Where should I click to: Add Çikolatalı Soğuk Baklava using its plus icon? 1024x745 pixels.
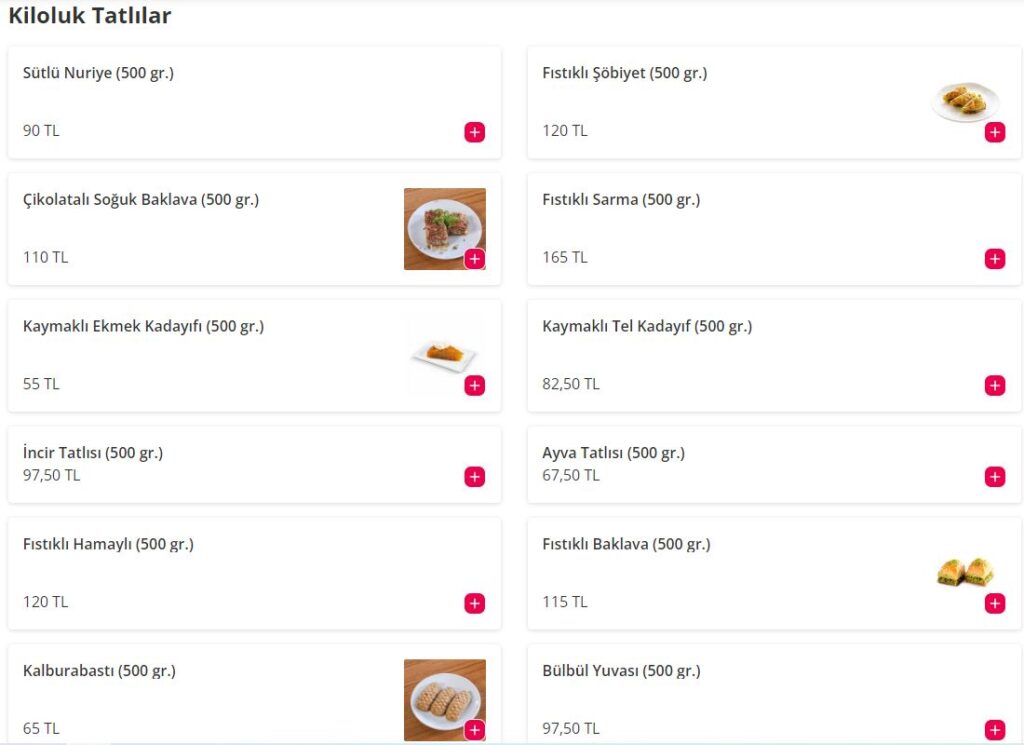pyautogui.click(x=474, y=259)
